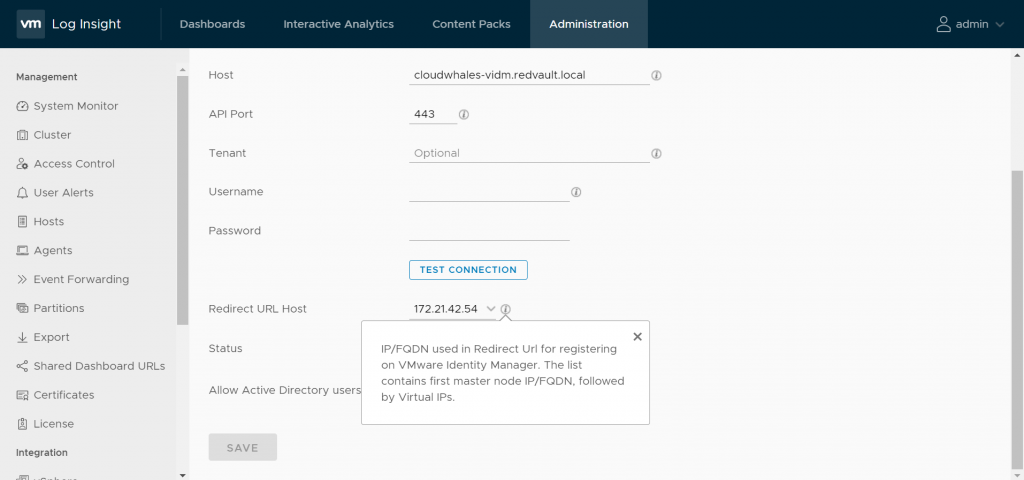Click the Shared Dashboard URLs share icon
The height and width of the screenshot is (480, 1024).
coord(22,366)
